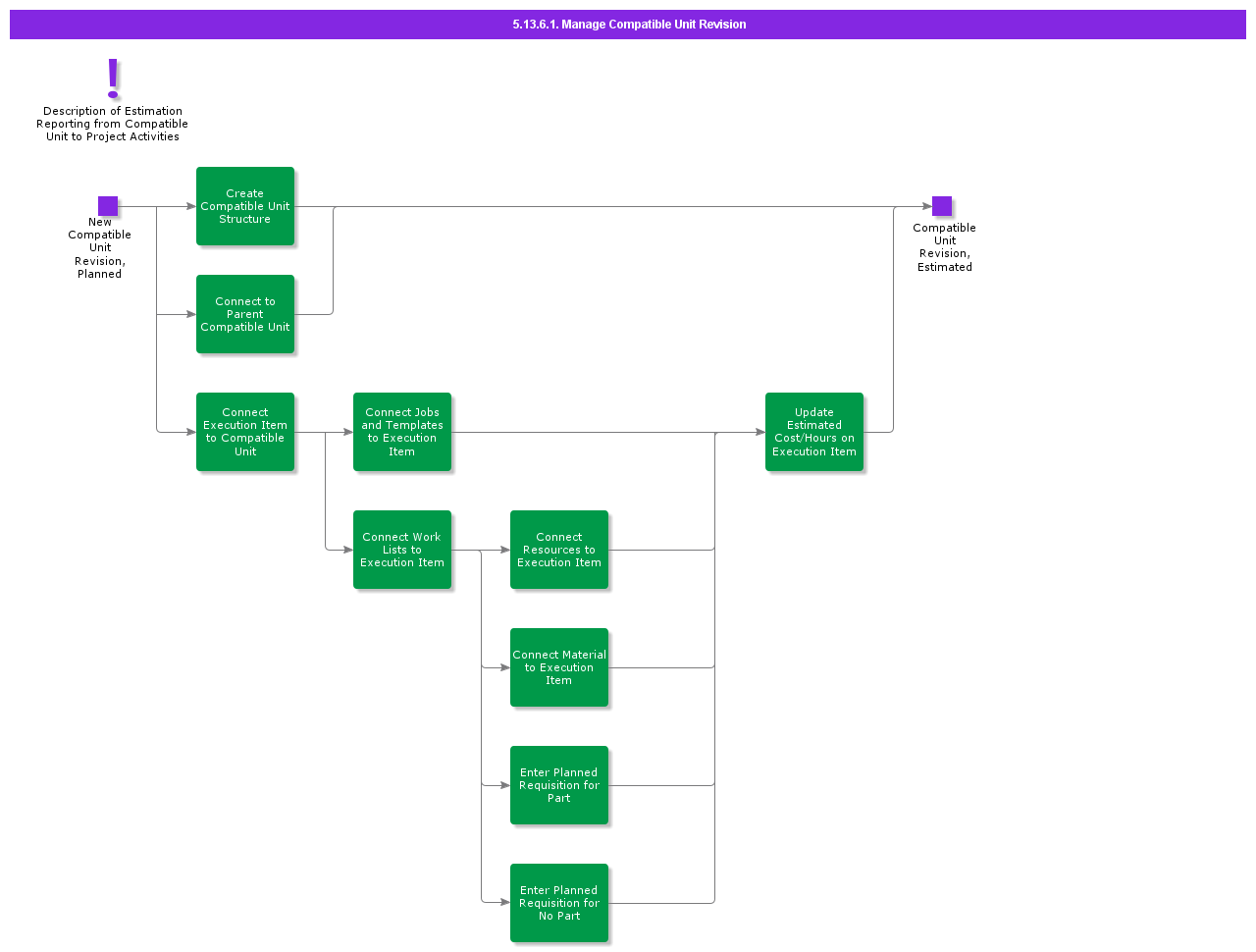1256x952 pixels.
Task: Click the New Compatible Unit Revision Planned label
Action: (x=99, y=247)
